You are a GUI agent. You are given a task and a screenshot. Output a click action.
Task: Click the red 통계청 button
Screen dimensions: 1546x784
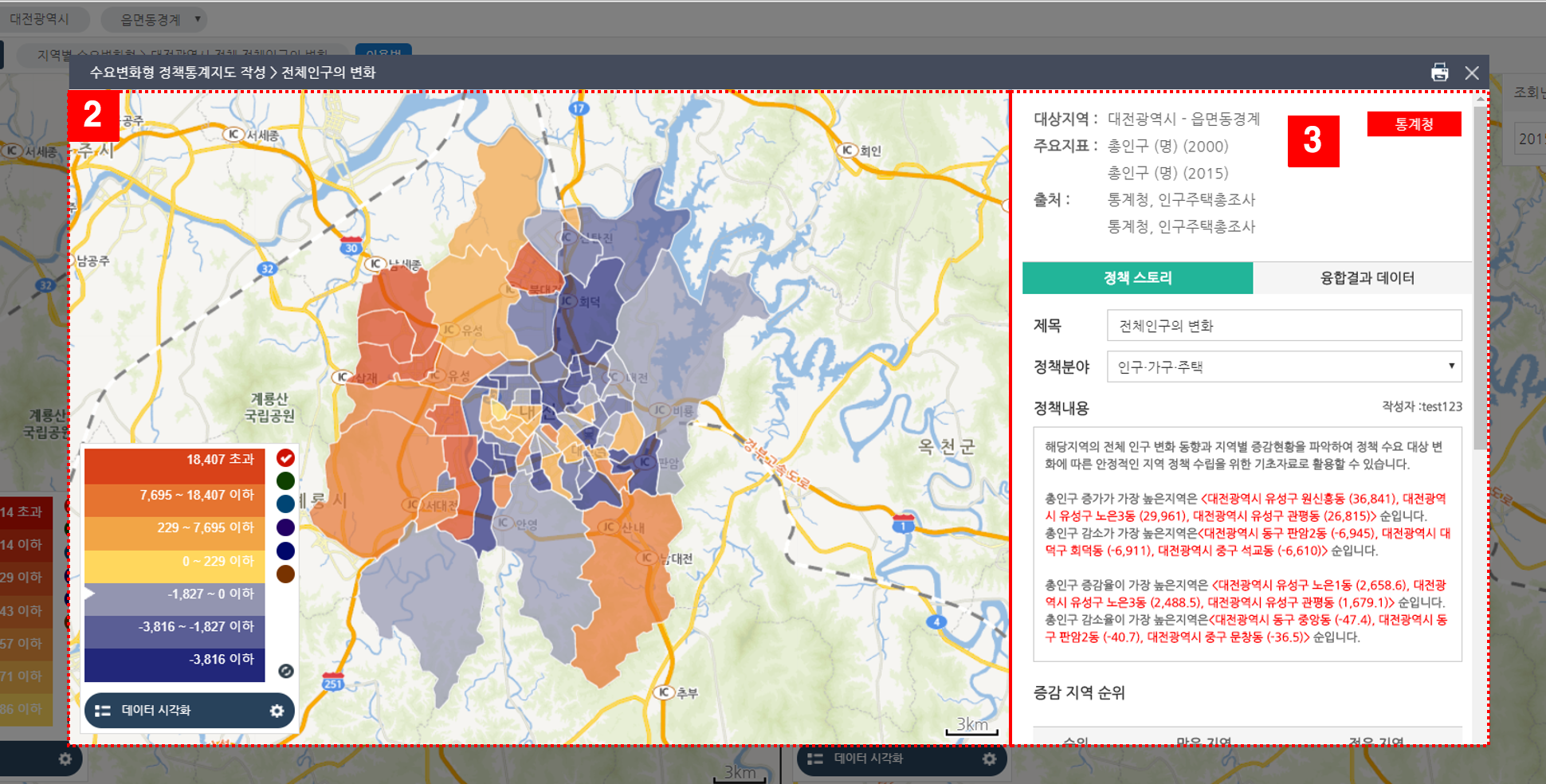tap(1414, 124)
